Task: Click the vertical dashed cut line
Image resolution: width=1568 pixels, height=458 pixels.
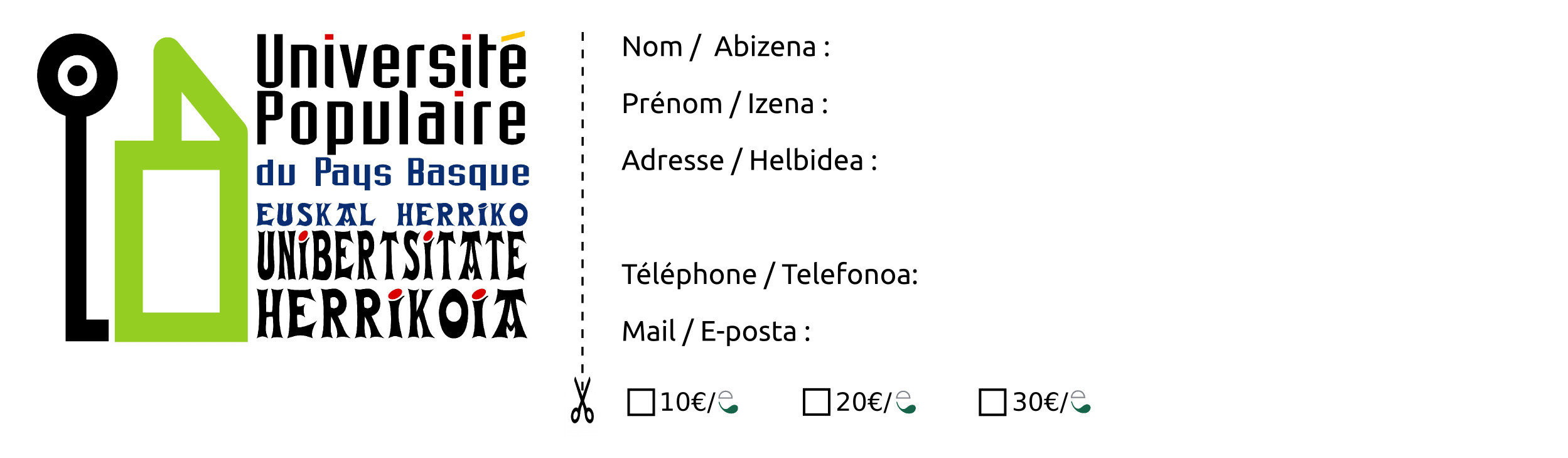Action: (x=583, y=188)
